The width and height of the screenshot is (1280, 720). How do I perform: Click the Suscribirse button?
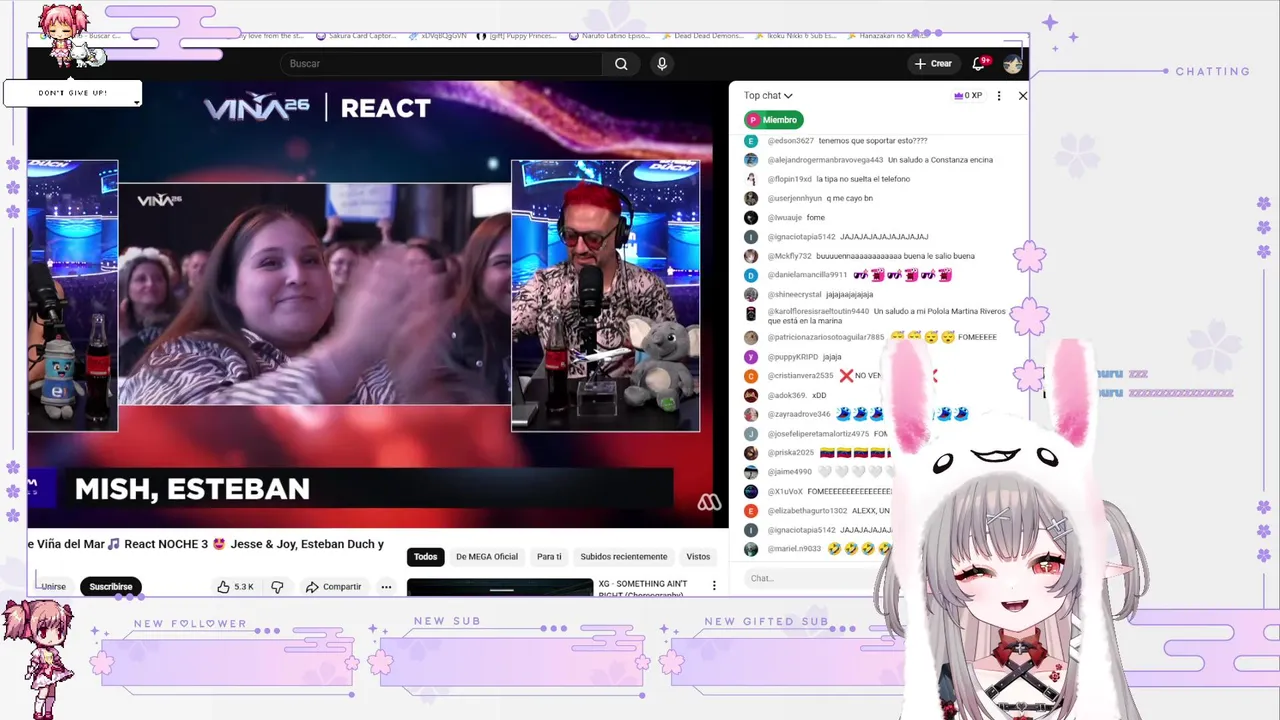(x=110, y=587)
